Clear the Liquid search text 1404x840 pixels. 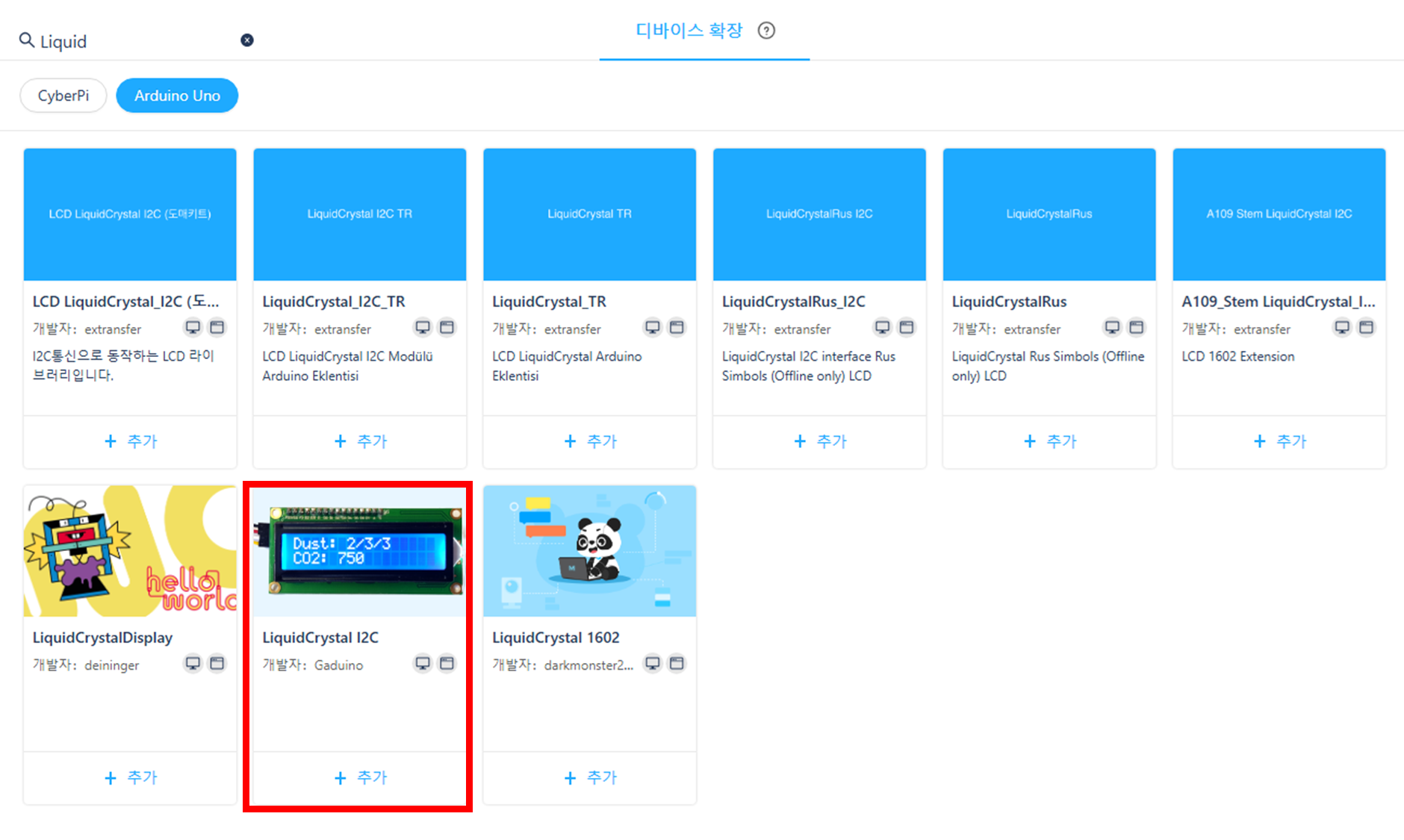(x=247, y=40)
